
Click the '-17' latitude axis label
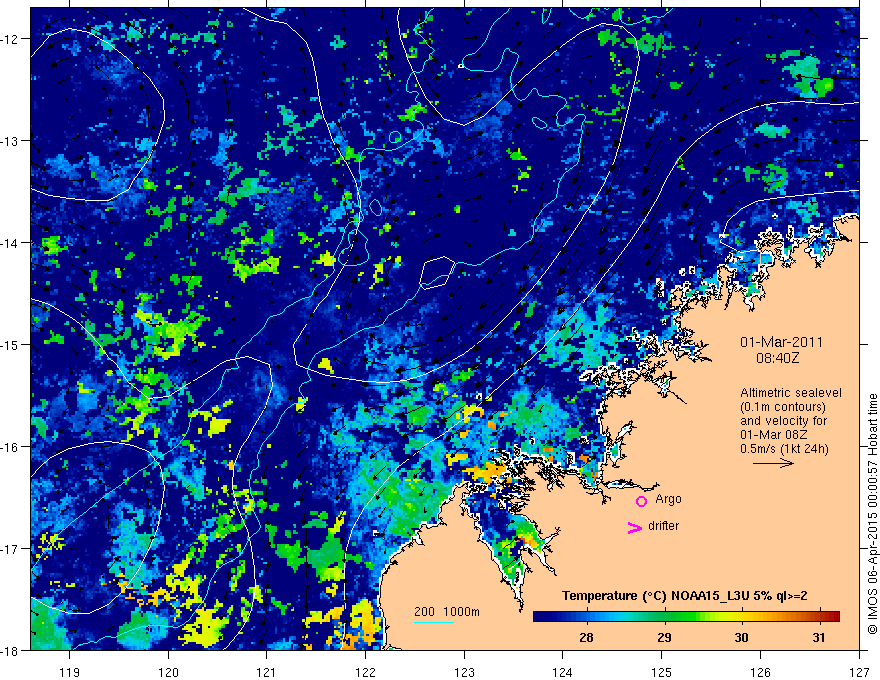click(11, 548)
